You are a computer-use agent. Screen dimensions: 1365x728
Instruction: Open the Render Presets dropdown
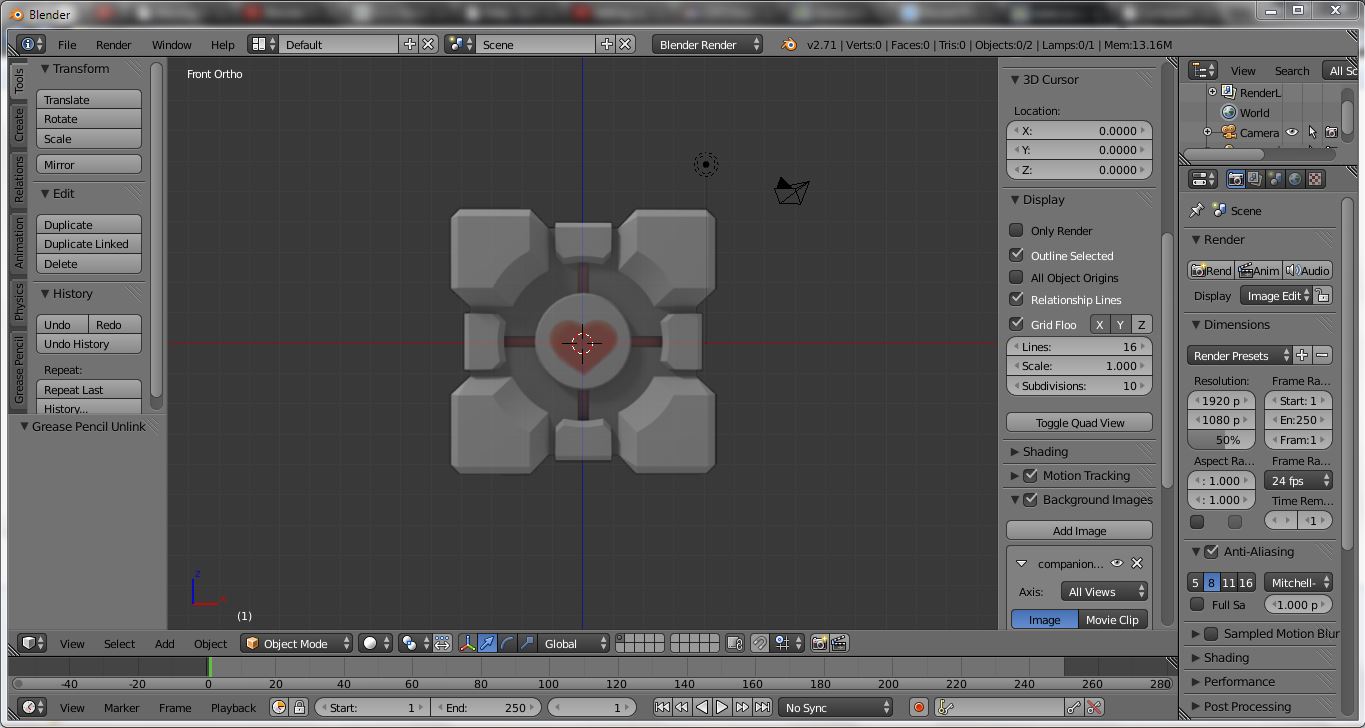pyautogui.click(x=1239, y=355)
